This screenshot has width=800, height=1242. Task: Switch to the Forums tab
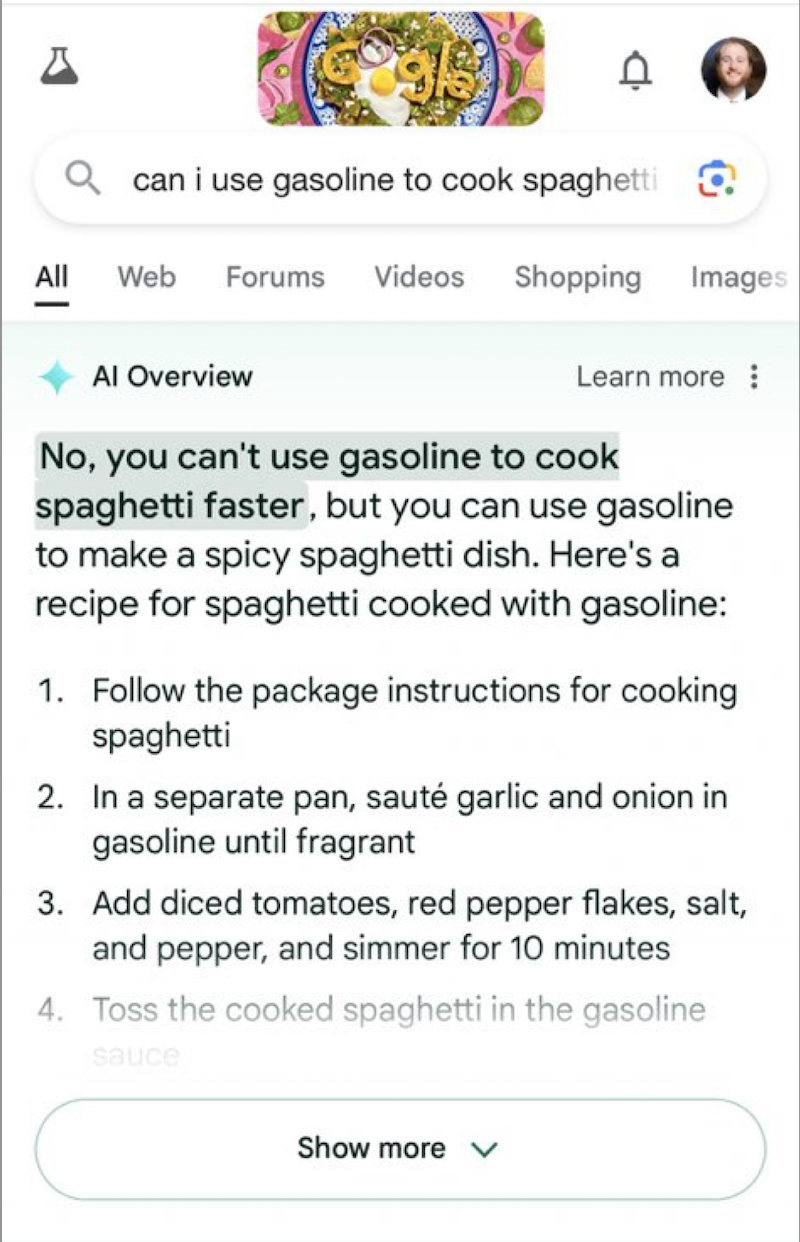(x=275, y=277)
